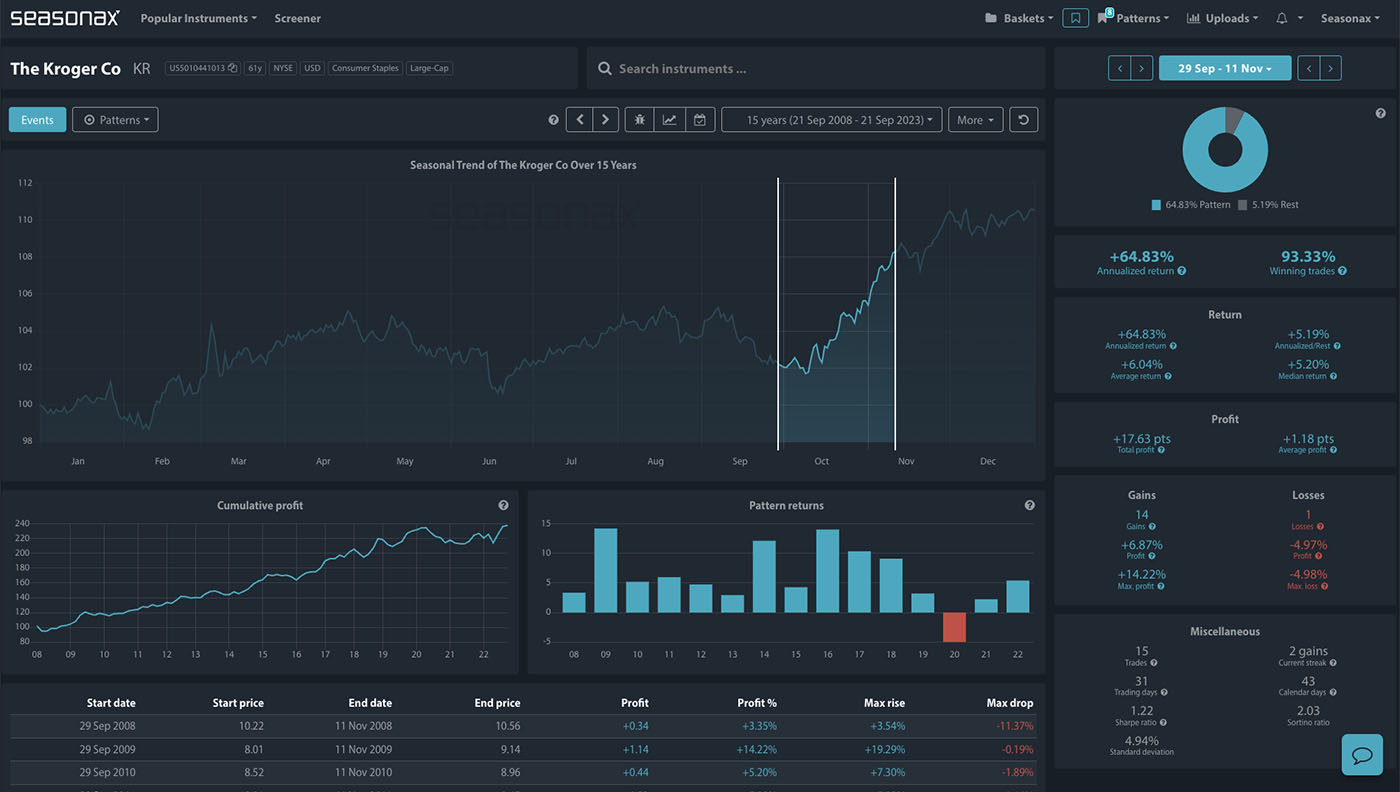Toggle the Pattern series in donut legend
Viewport: 1400px width, 792px height.
point(1189,205)
